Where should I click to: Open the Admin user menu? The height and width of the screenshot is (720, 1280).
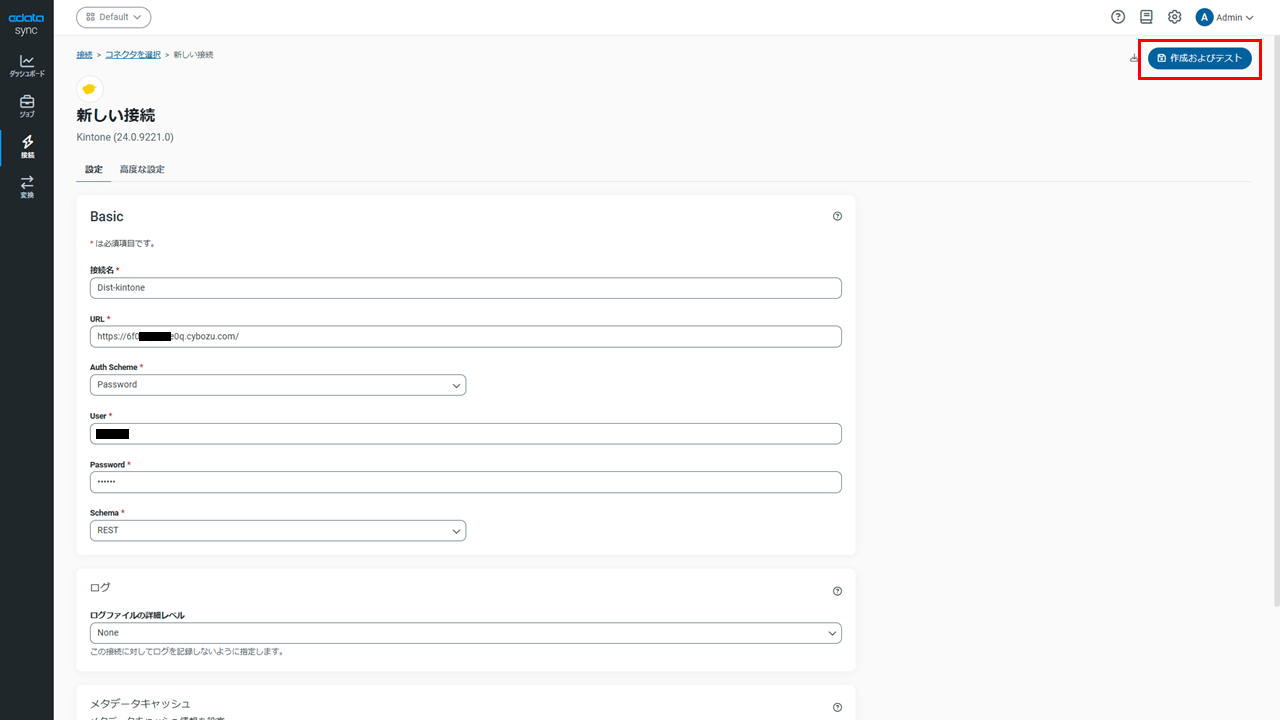[1225, 17]
